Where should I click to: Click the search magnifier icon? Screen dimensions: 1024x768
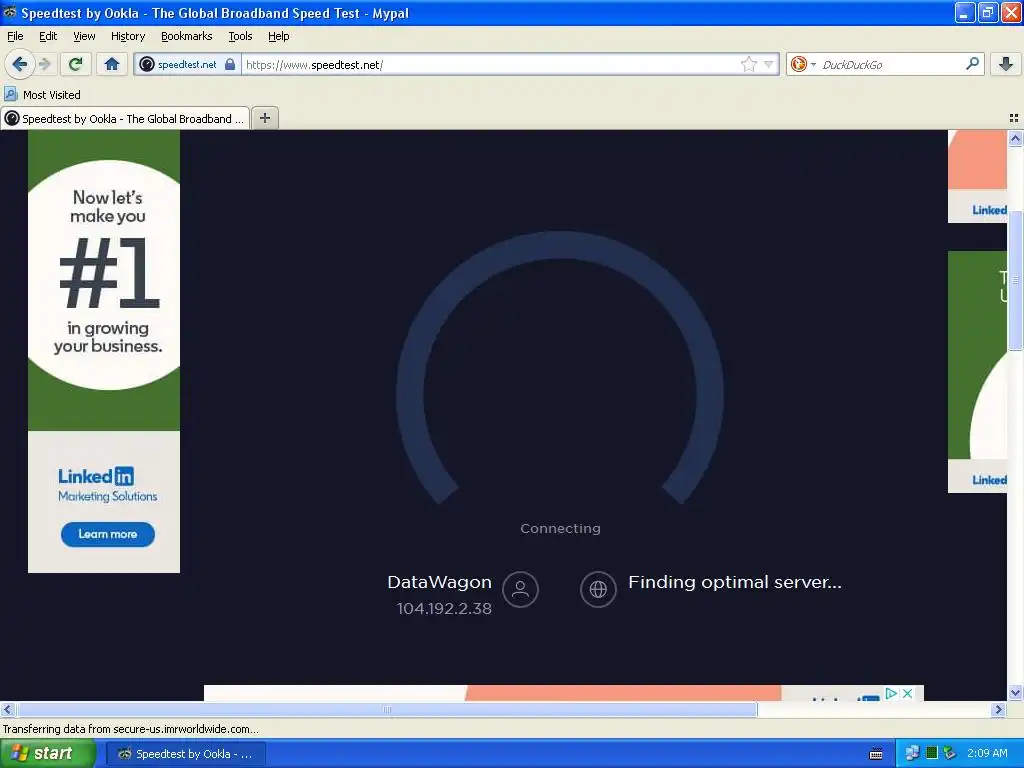point(972,64)
